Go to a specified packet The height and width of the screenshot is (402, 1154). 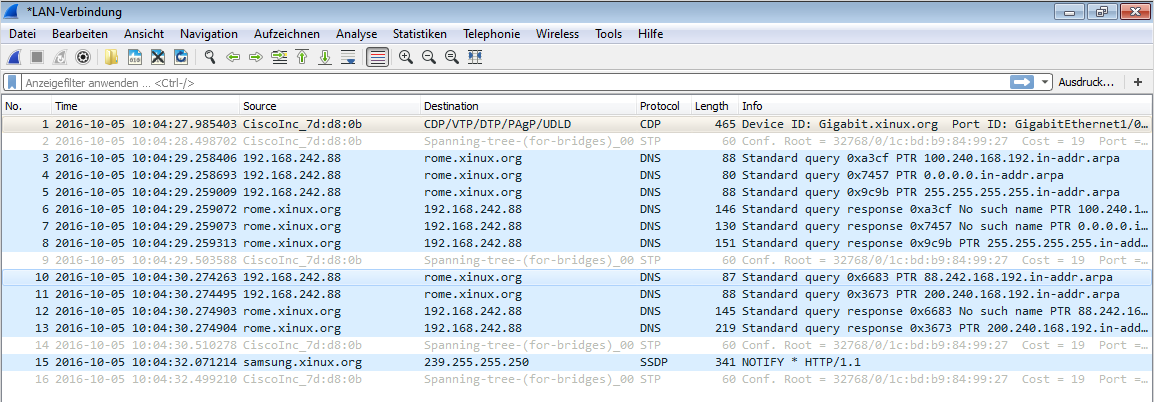[279, 57]
